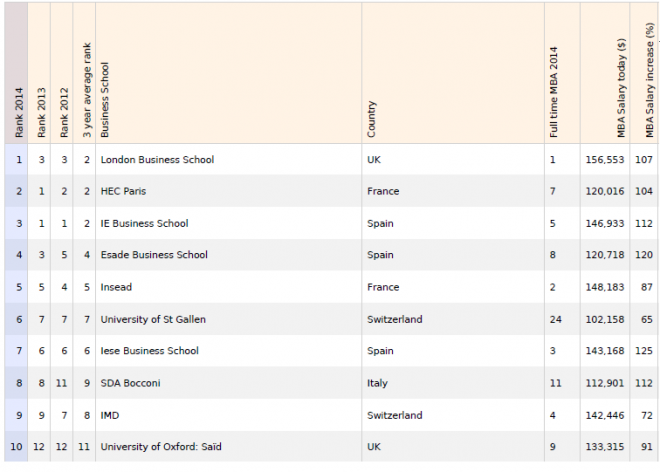The image size is (660, 472).
Task: Sort by the Rank 2014 column header
Action: (19, 112)
